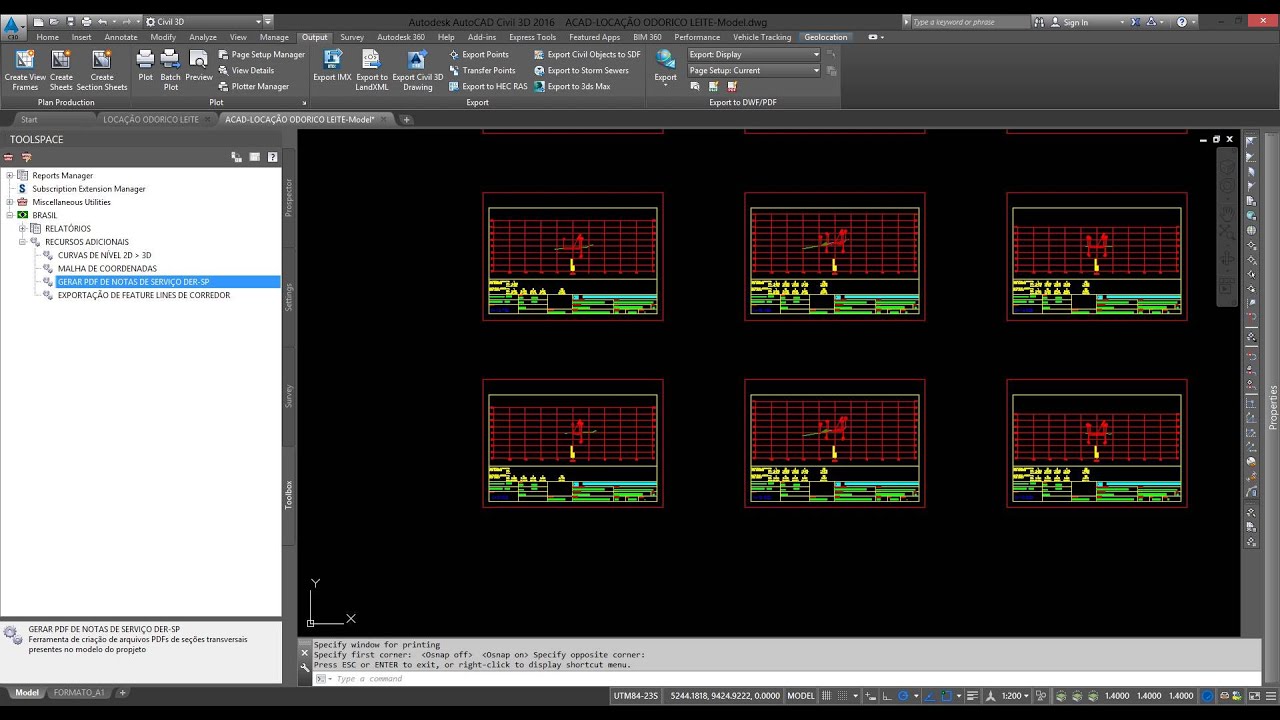Toggle isolate objects blue circle icon

(x=1207, y=696)
